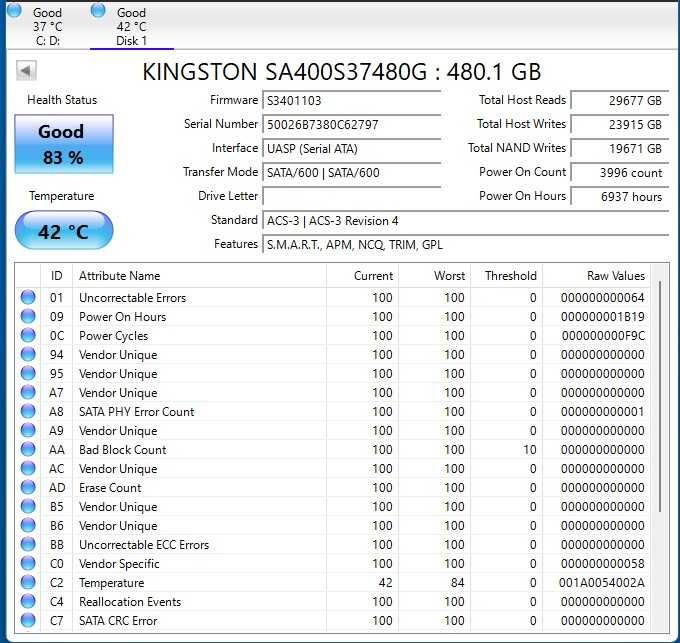Click Total NAND Writes value 19671 GB
Screen dimensions: 680x643
tap(620, 149)
